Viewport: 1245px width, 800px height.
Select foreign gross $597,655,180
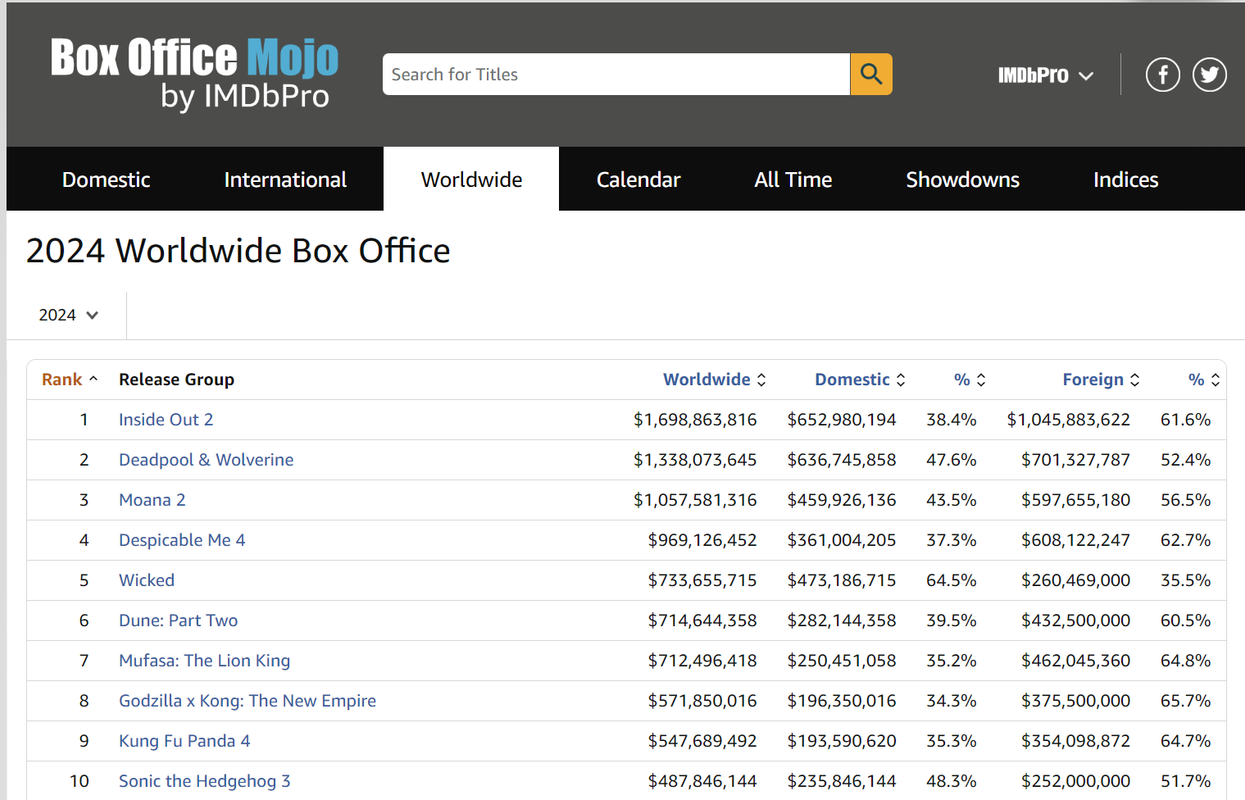1076,500
